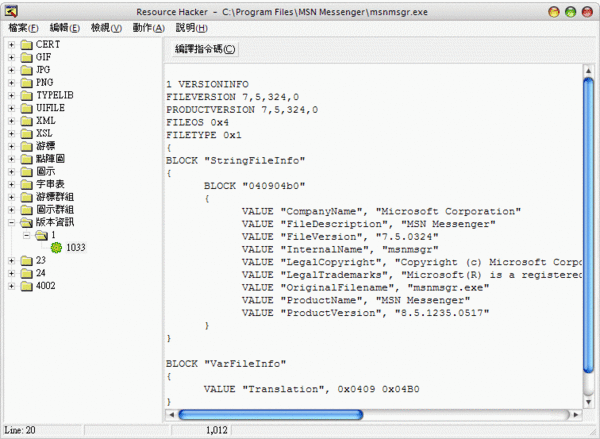
Task: Click the GIF folder icon
Action: tap(26, 57)
